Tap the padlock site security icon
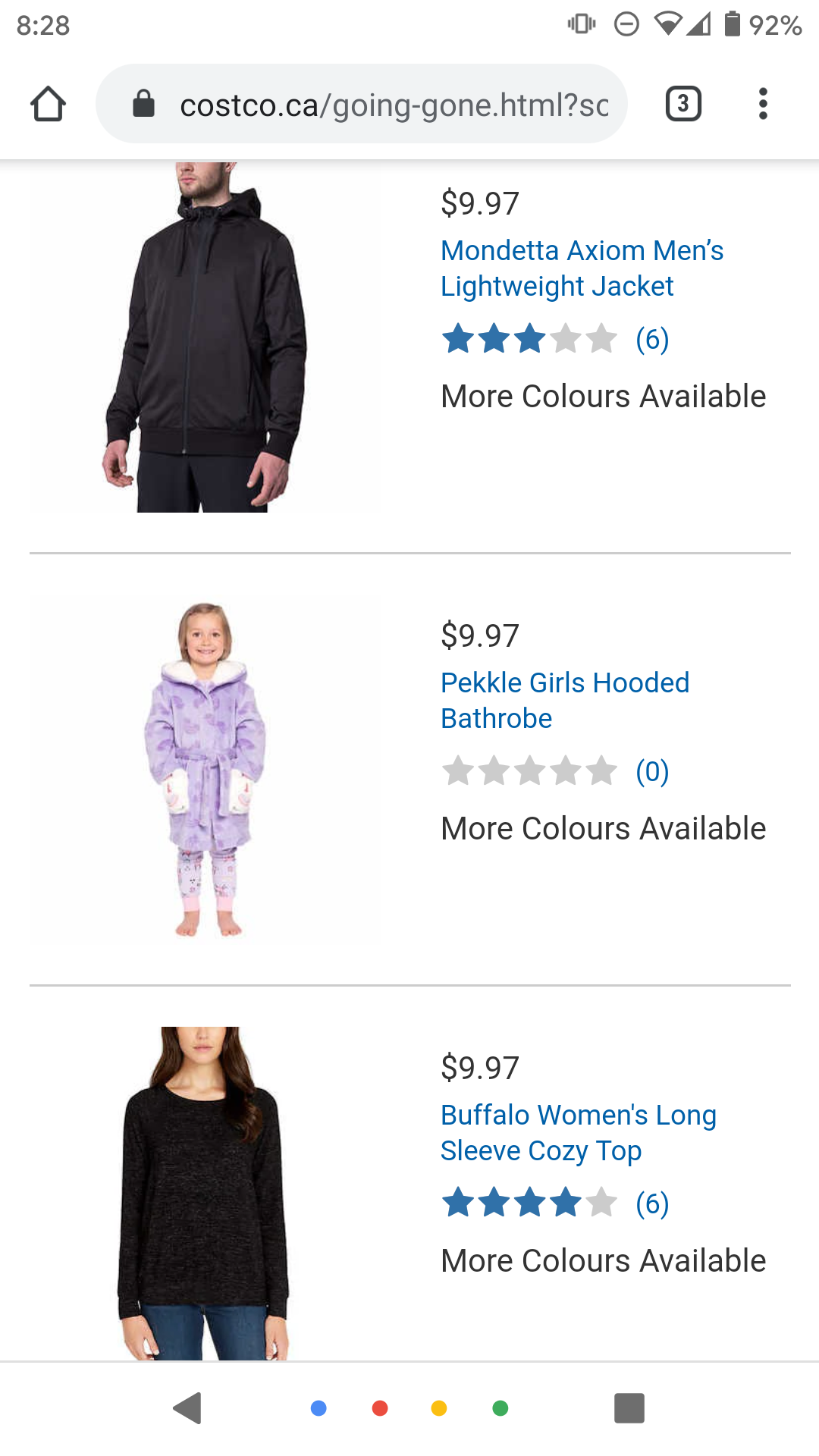 tap(143, 104)
